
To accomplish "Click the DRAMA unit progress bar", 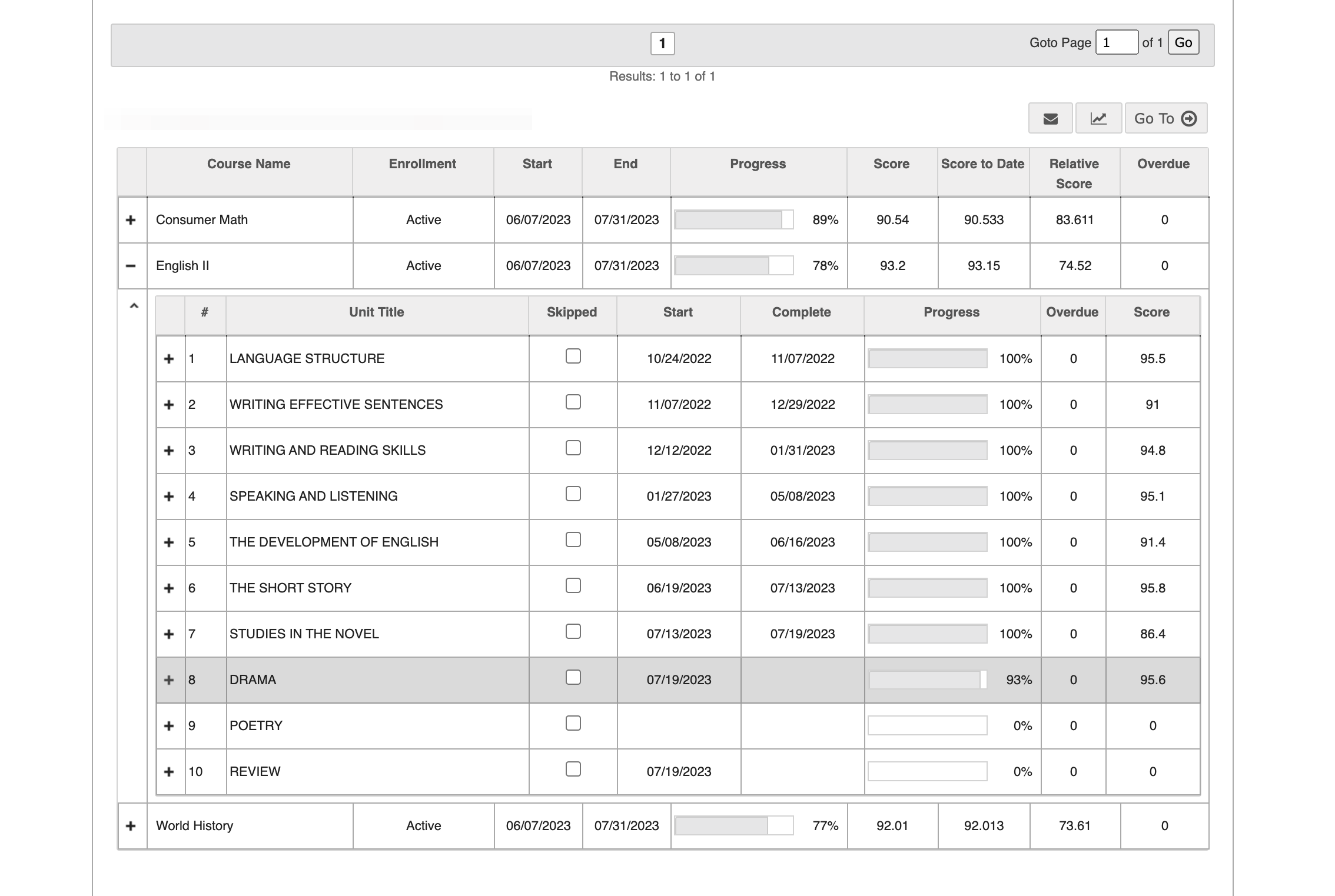I will (x=928, y=680).
